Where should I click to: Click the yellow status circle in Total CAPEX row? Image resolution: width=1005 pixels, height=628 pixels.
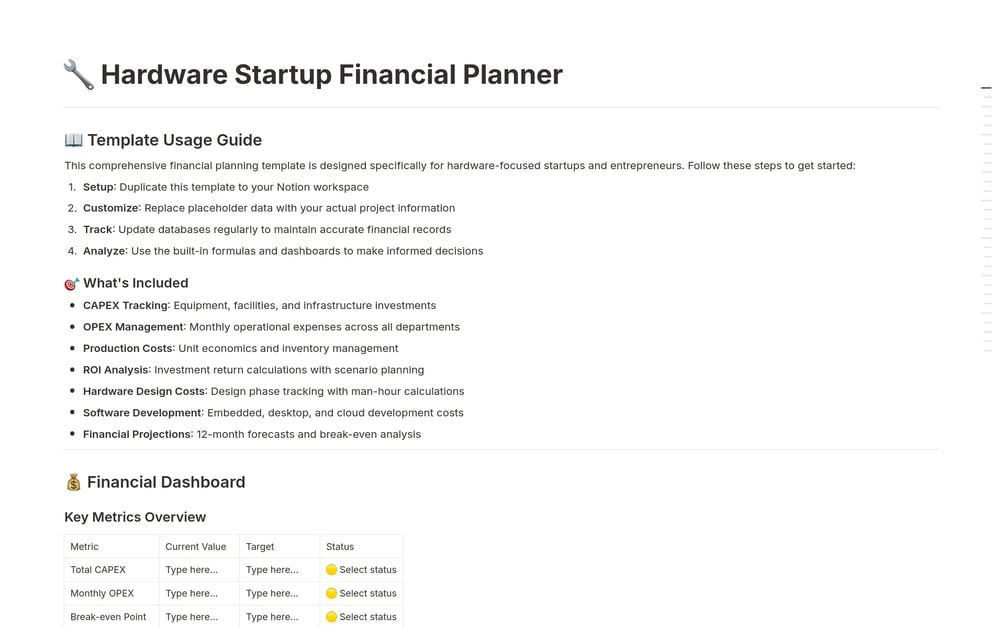point(331,570)
